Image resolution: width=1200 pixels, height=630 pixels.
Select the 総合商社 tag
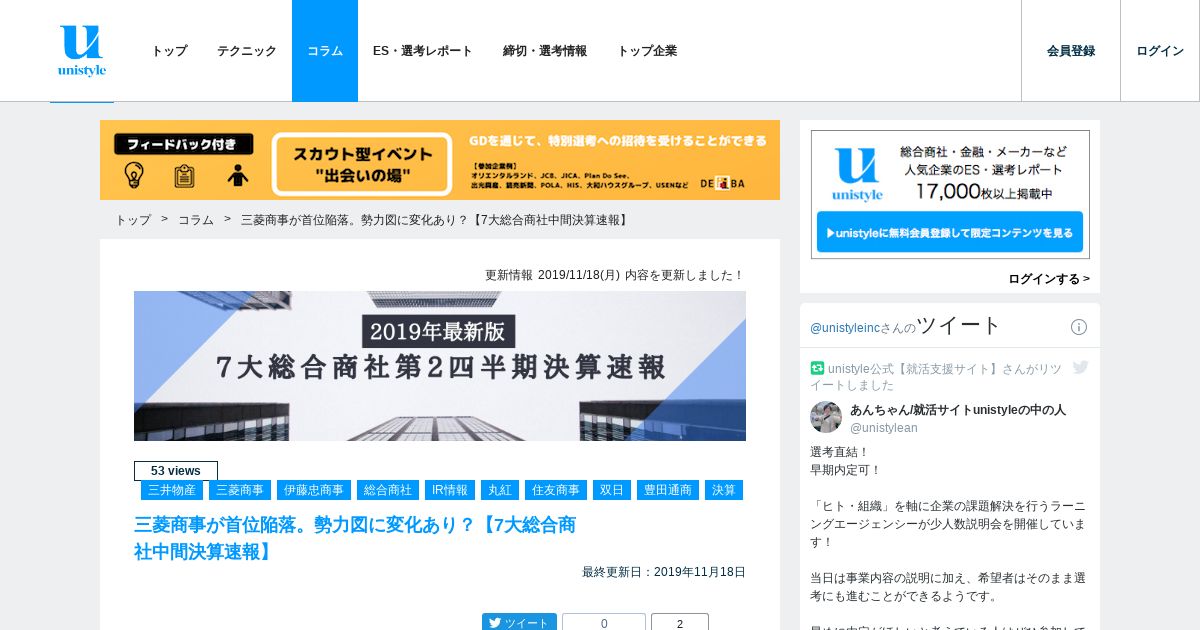(x=388, y=490)
